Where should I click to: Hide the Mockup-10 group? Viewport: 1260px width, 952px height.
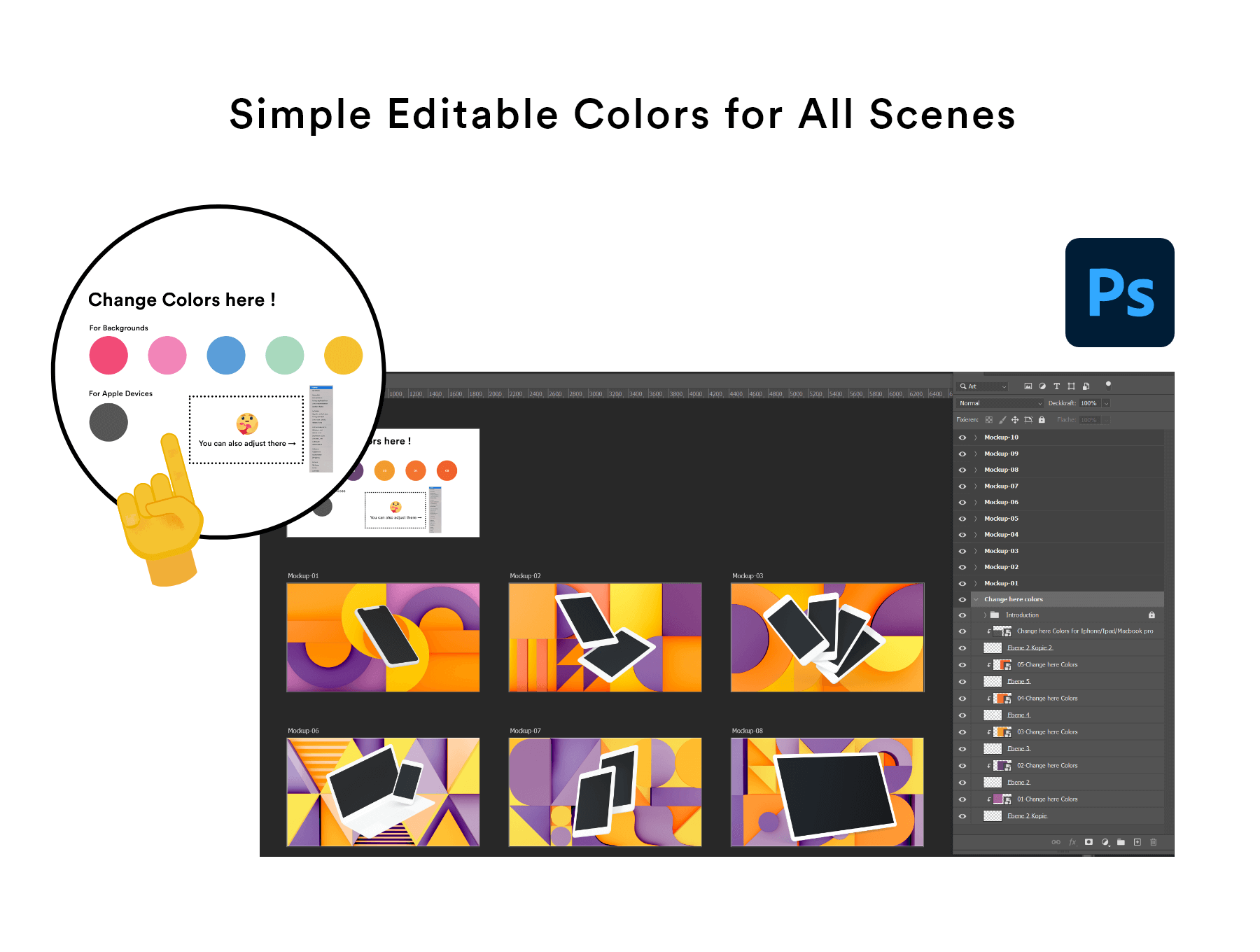point(962,437)
